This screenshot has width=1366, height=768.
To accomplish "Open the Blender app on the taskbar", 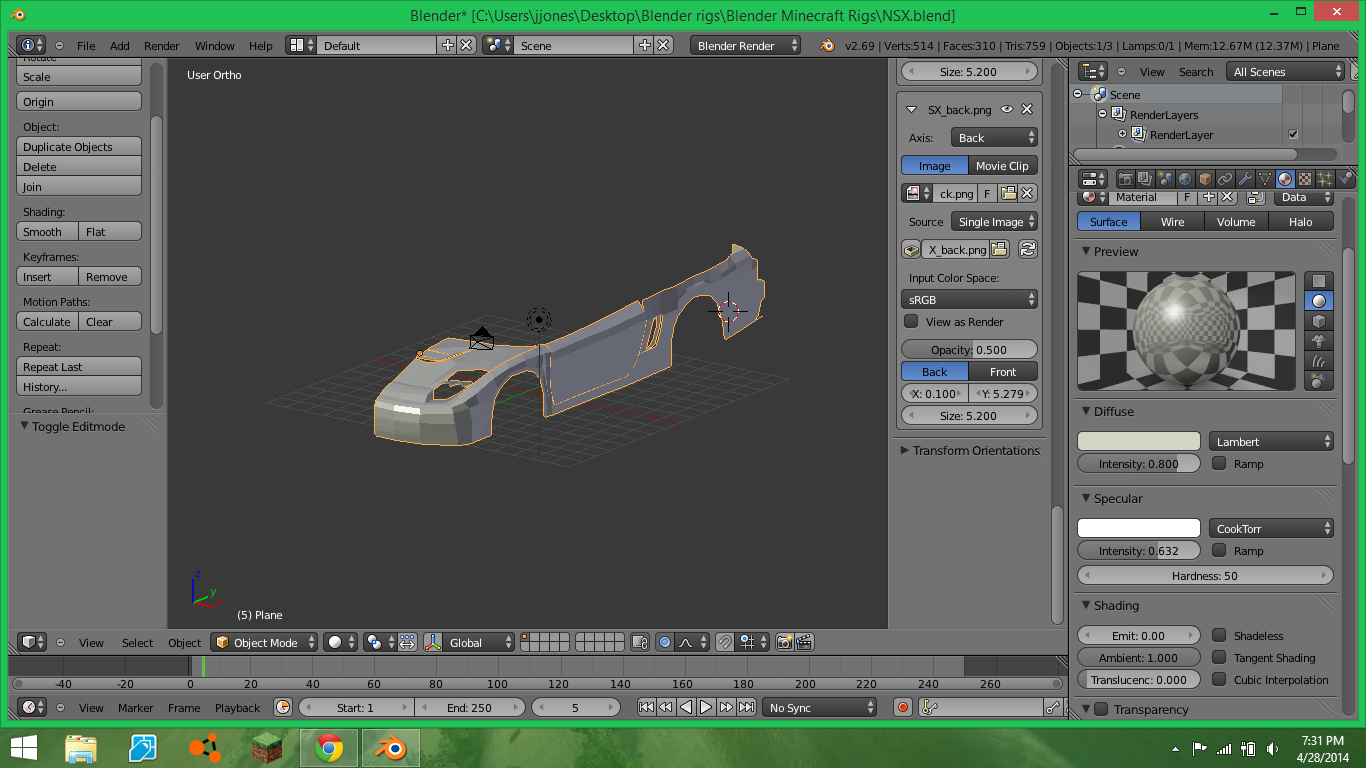I will point(390,747).
